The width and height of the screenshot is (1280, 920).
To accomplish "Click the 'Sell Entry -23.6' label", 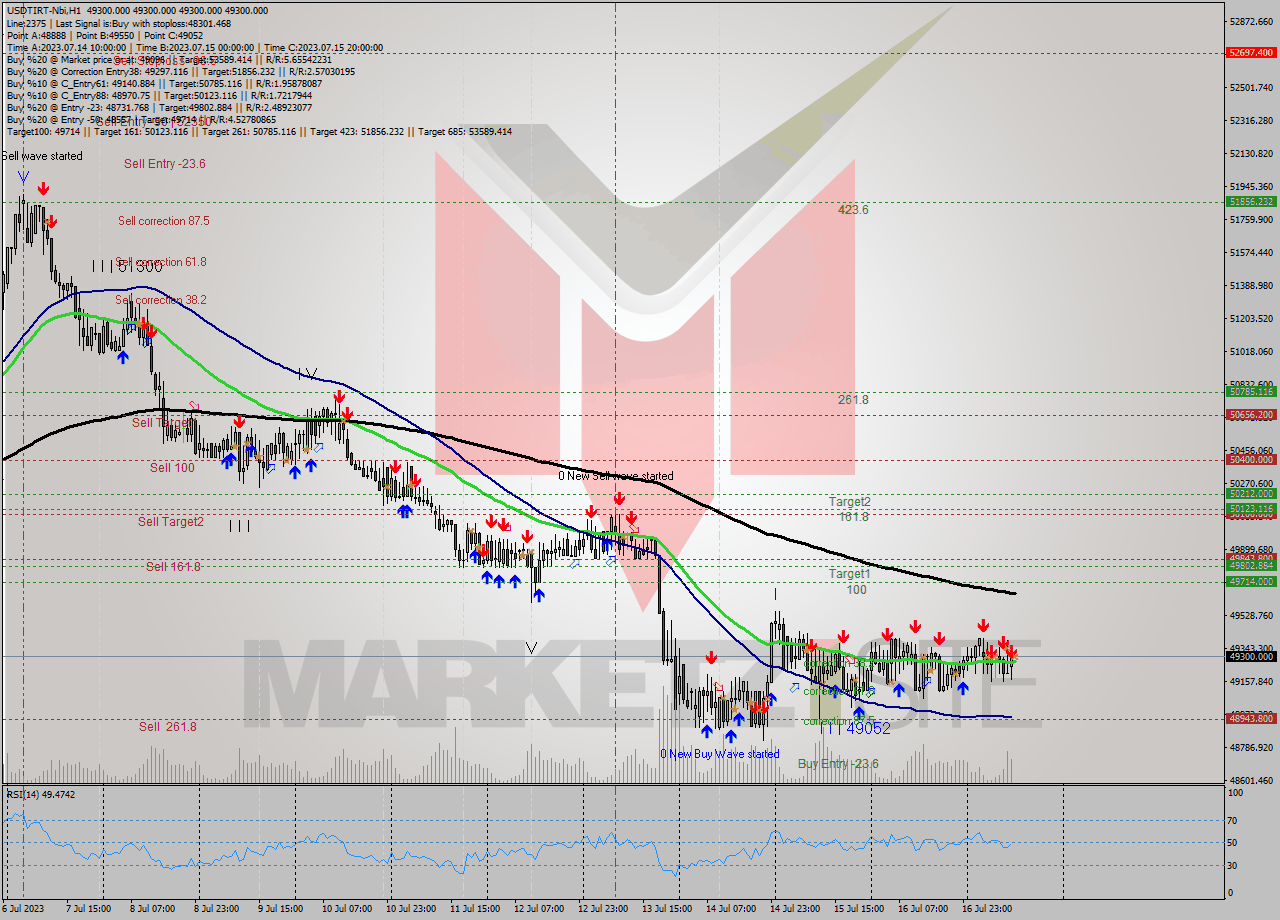I will [165, 163].
